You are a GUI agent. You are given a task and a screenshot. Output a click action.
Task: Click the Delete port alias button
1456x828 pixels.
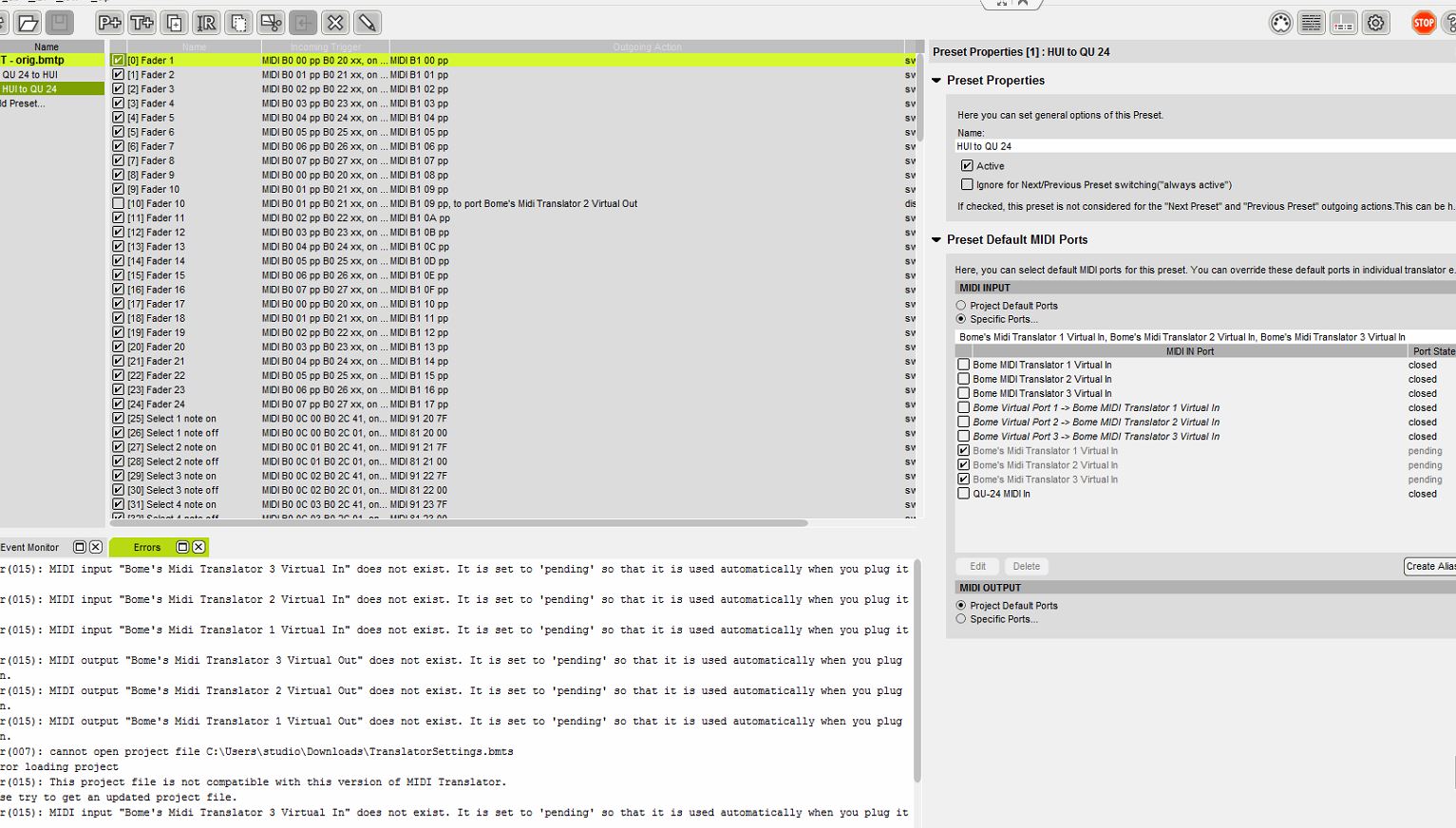(1026, 566)
